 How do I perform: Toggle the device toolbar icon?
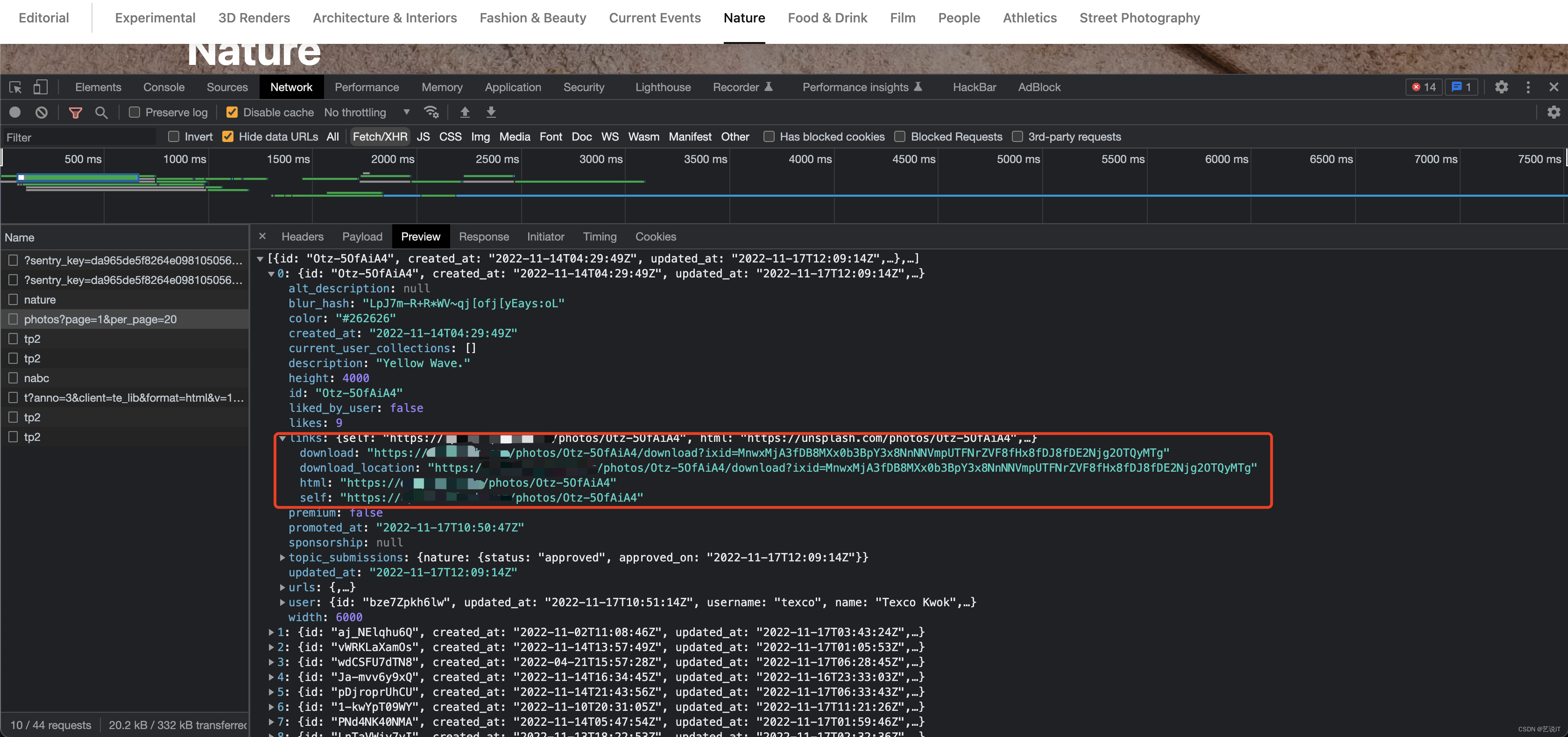click(40, 87)
